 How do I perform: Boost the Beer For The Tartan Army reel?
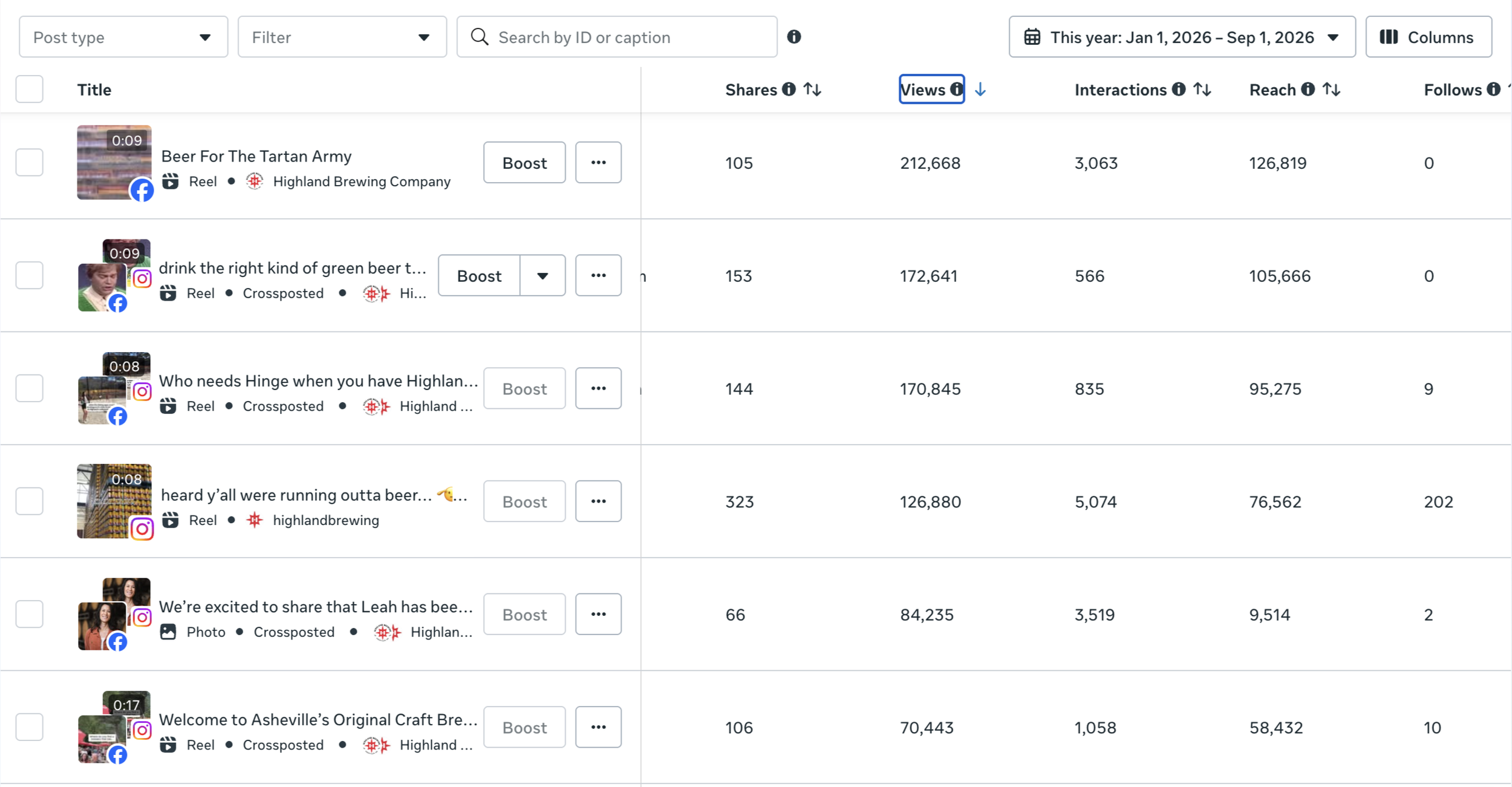click(524, 162)
